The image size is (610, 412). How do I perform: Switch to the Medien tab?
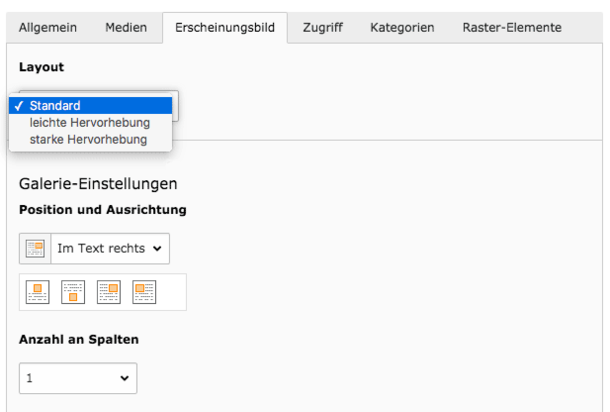tap(126, 28)
